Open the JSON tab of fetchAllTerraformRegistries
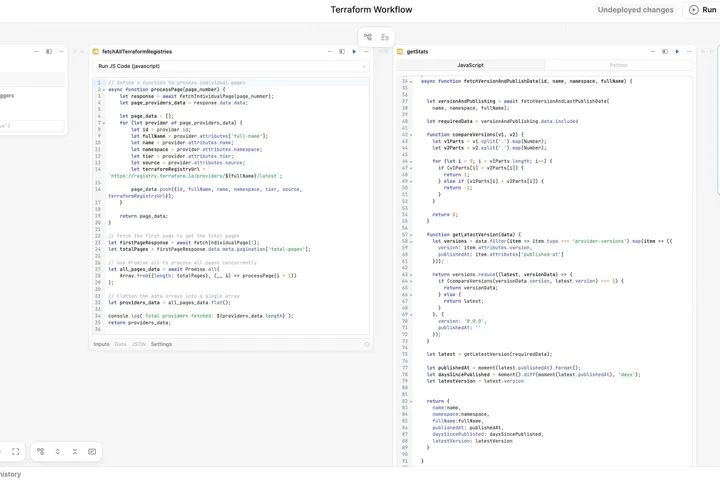Viewport: 720px width, 480px height. tap(139, 344)
